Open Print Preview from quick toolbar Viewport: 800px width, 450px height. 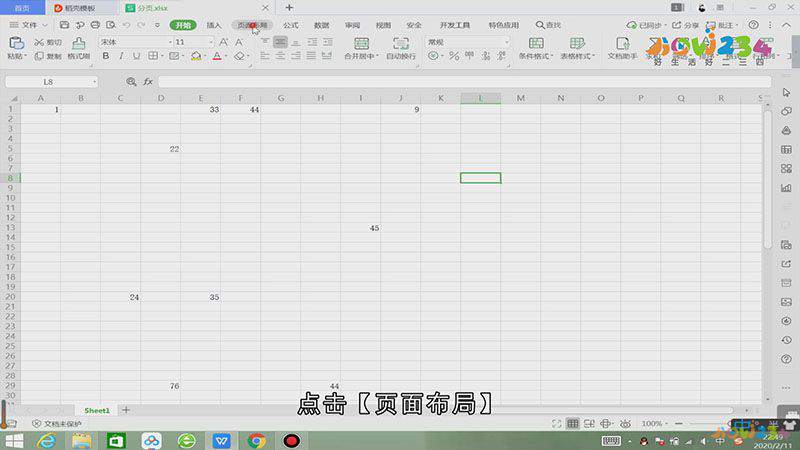click(x=111, y=24)
